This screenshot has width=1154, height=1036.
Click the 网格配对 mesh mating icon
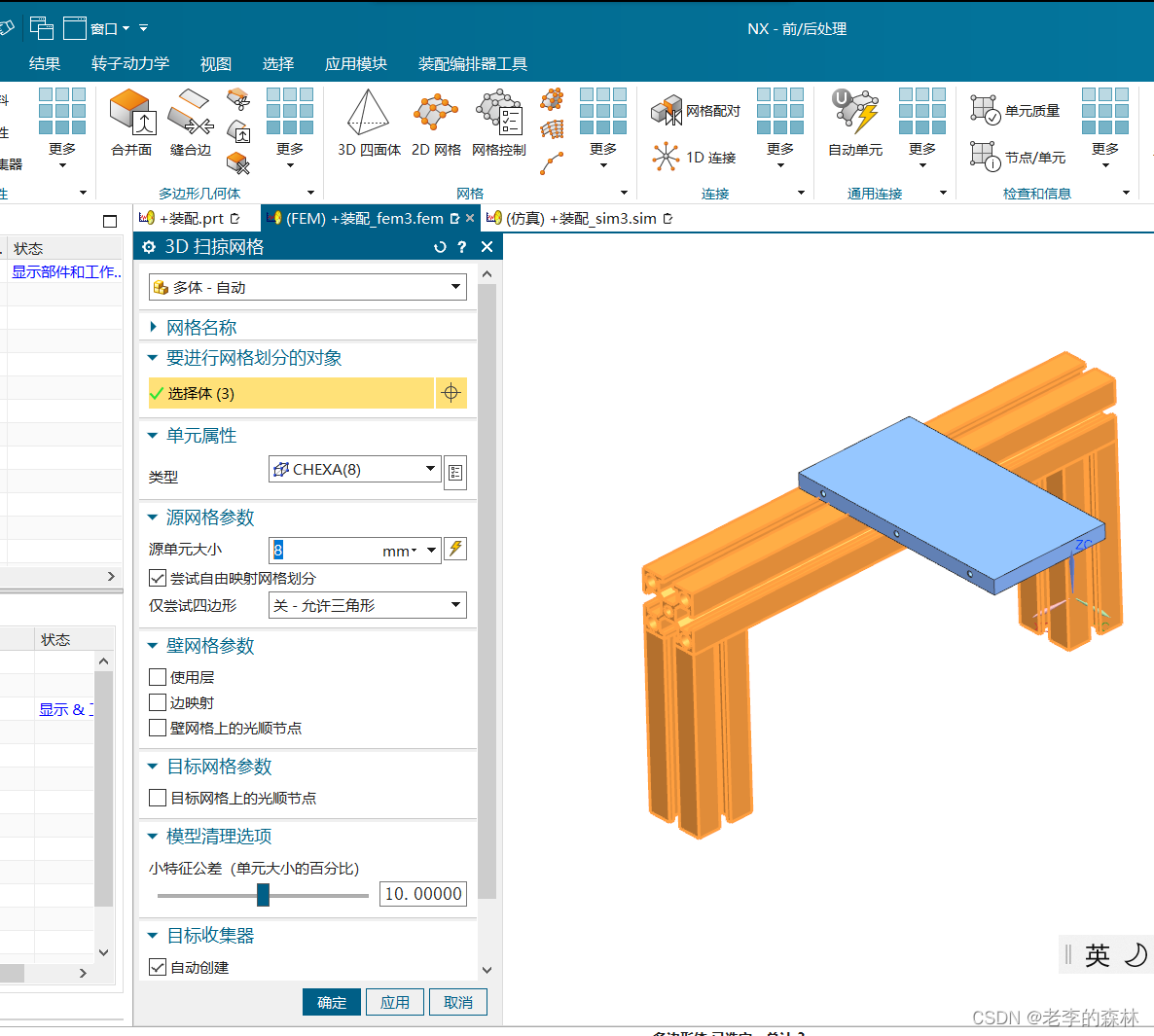tap(667, 110)
